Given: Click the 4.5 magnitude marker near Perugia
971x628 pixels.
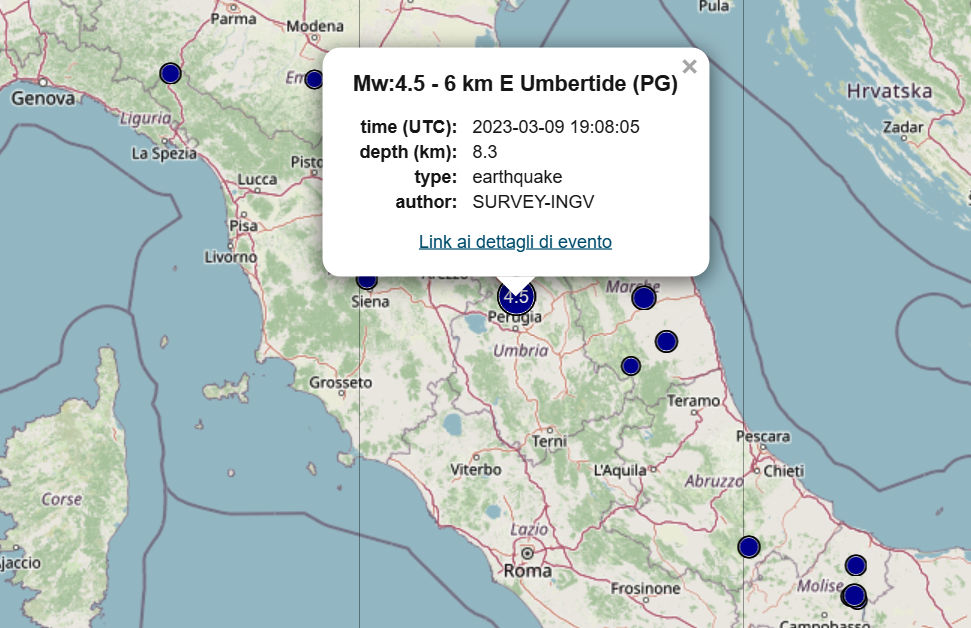Looking at the screenshot, I should [x=516, y=297].
